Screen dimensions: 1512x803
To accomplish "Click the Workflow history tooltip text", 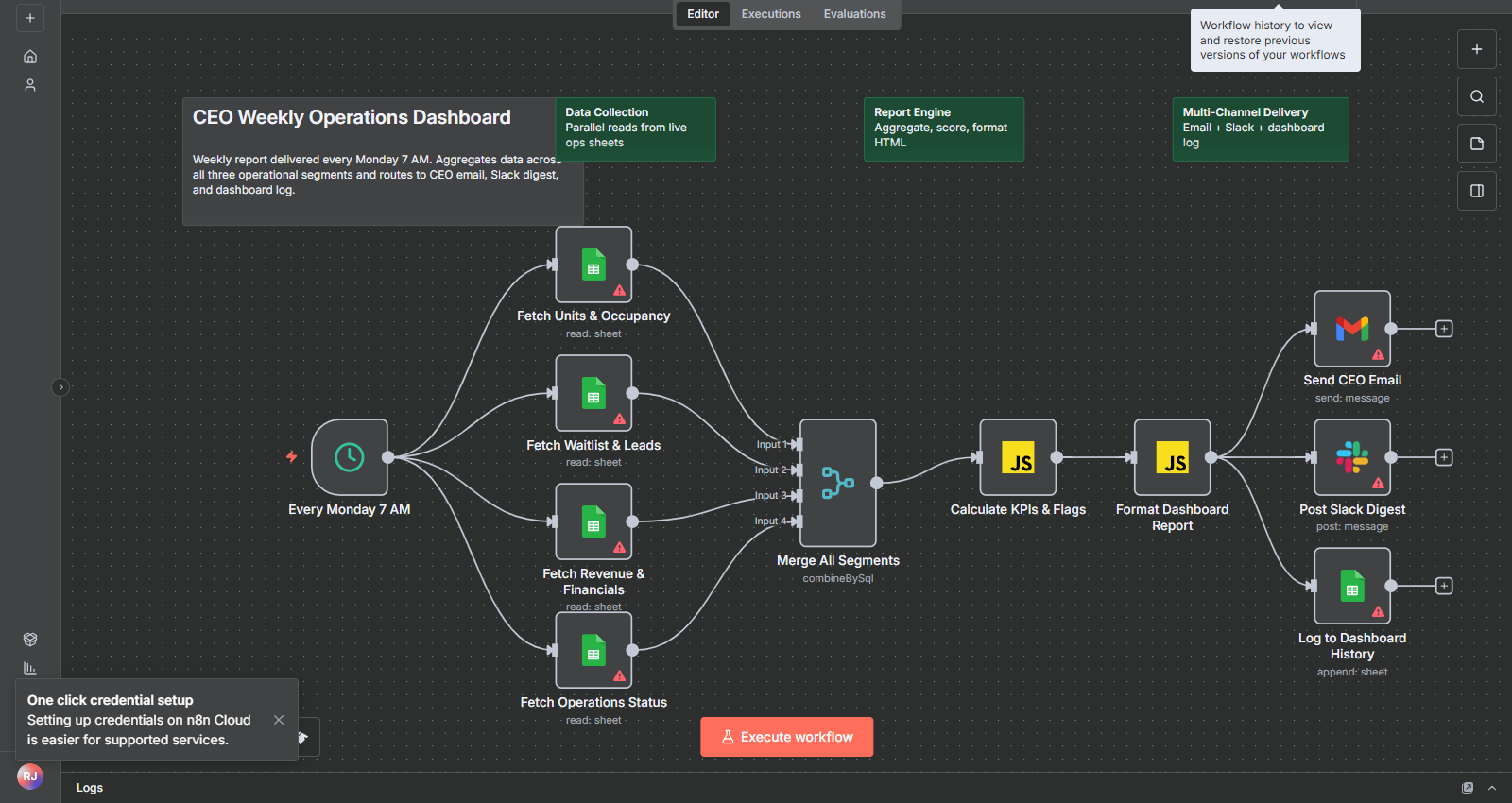I will [x=1273, y=40].
